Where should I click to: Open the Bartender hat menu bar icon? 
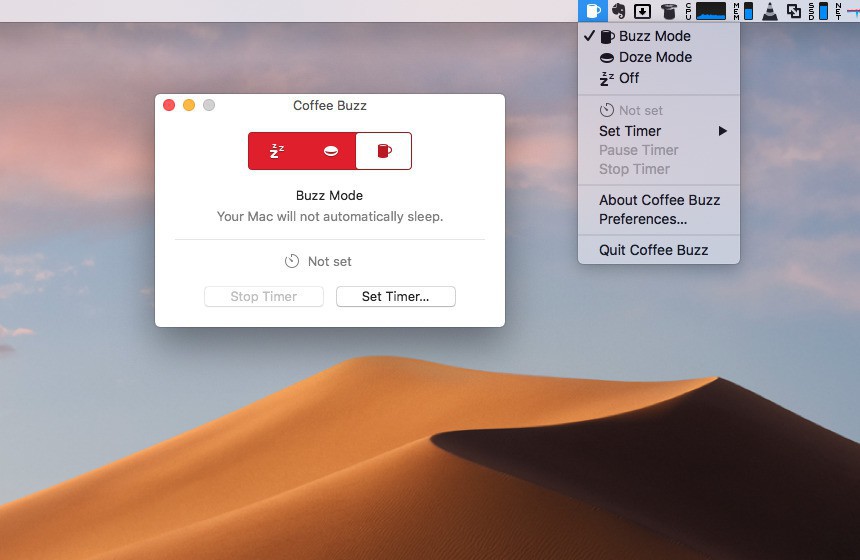pos(668,11)
